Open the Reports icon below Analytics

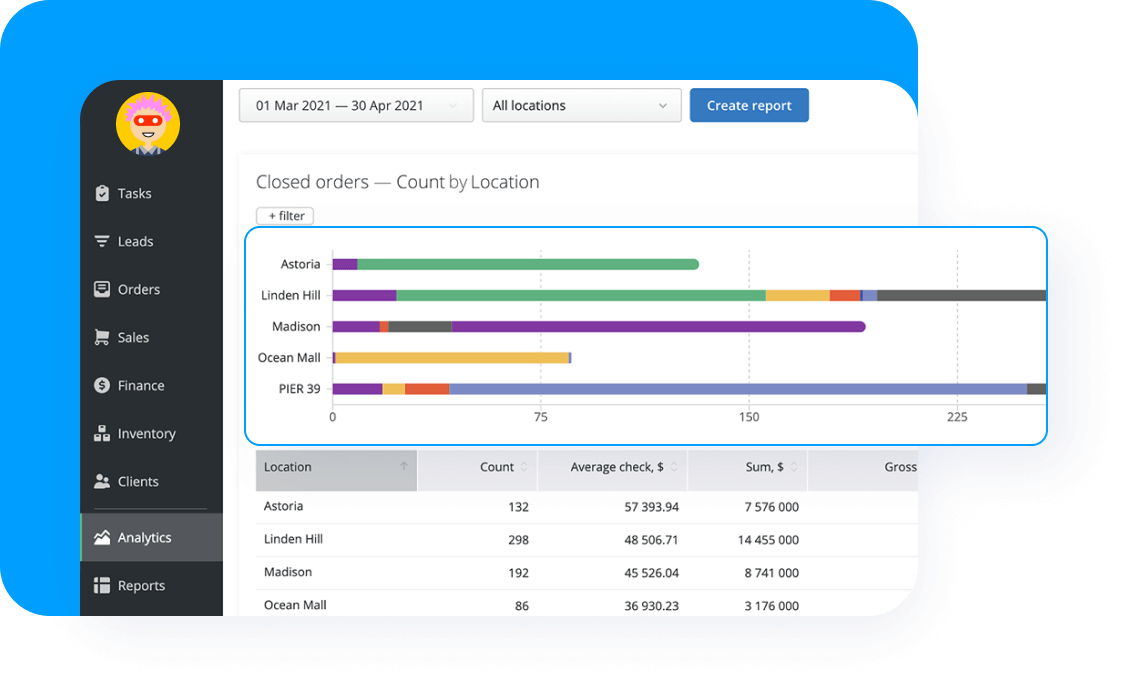(x=102, y=585)
